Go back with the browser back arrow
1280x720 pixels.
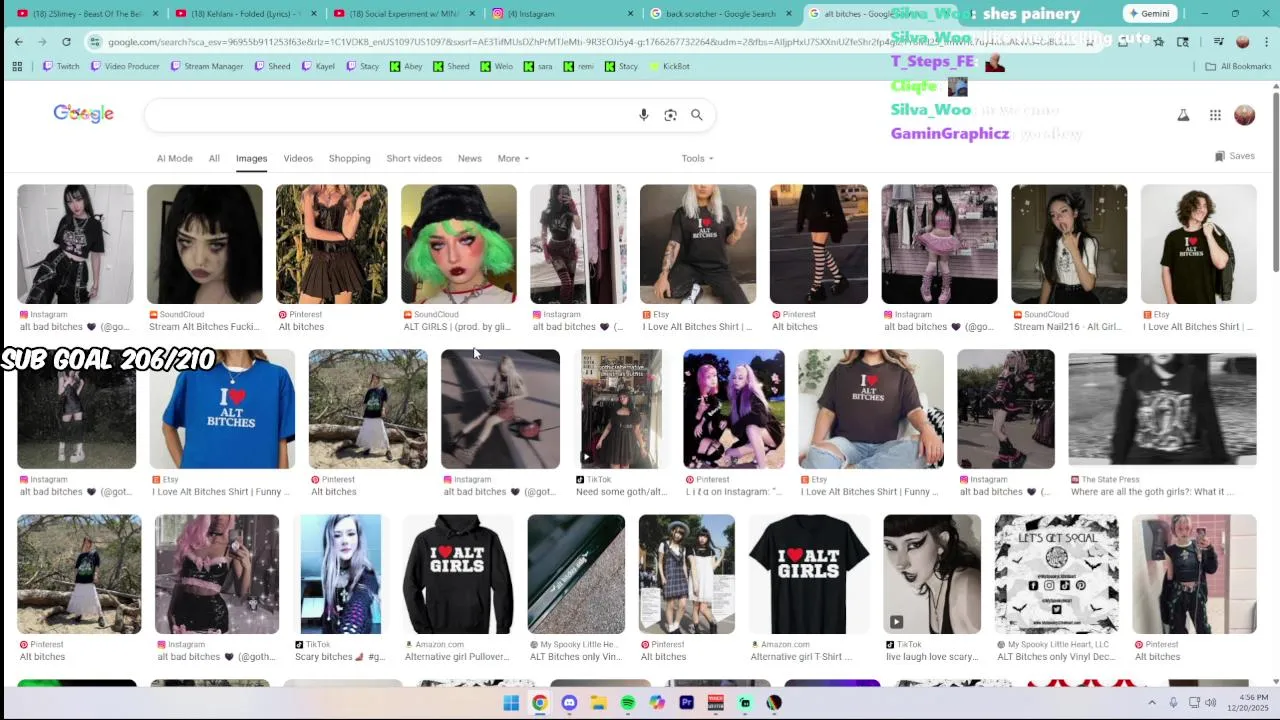coord(19,41)
